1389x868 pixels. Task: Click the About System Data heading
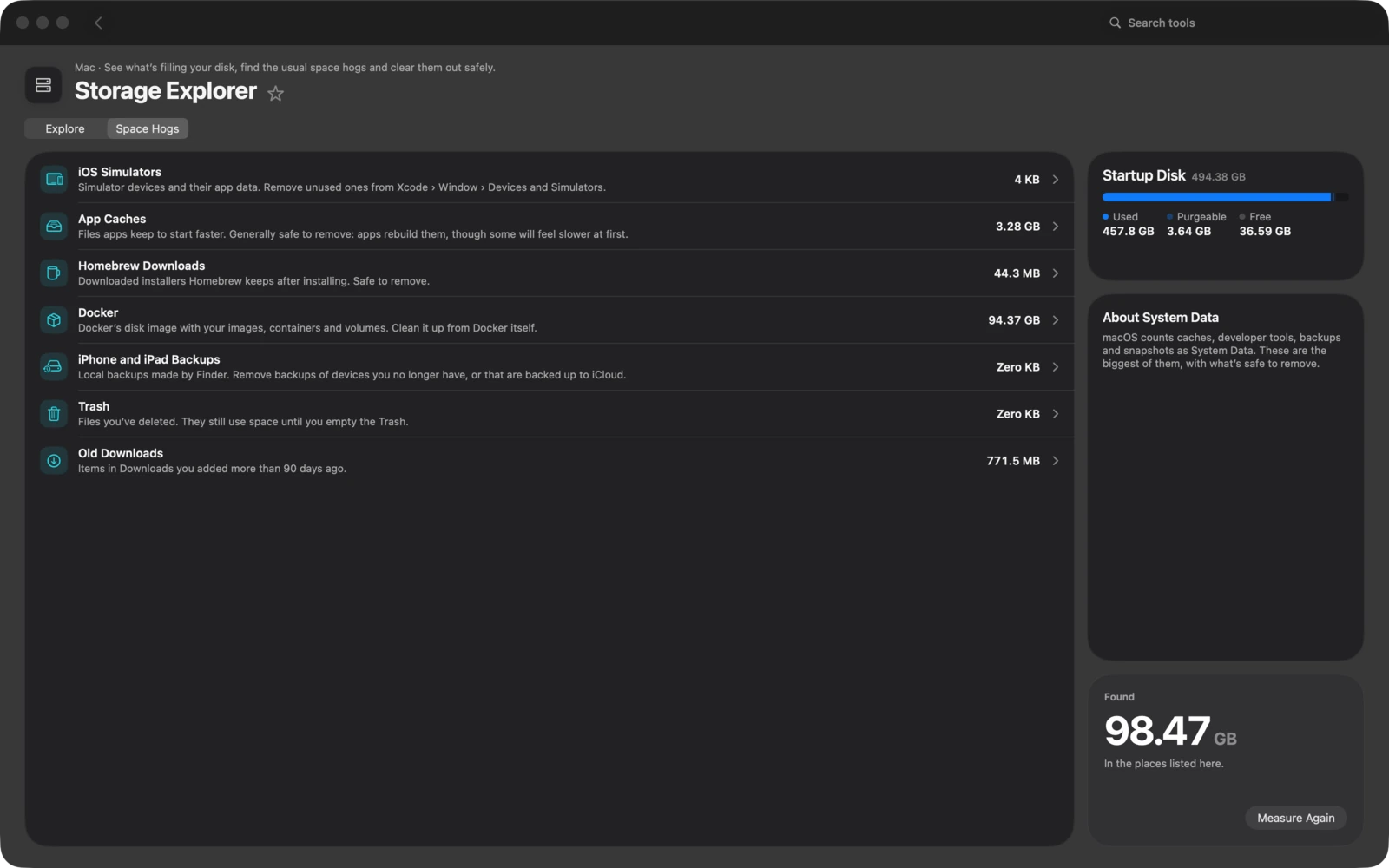click(1161, 318)
